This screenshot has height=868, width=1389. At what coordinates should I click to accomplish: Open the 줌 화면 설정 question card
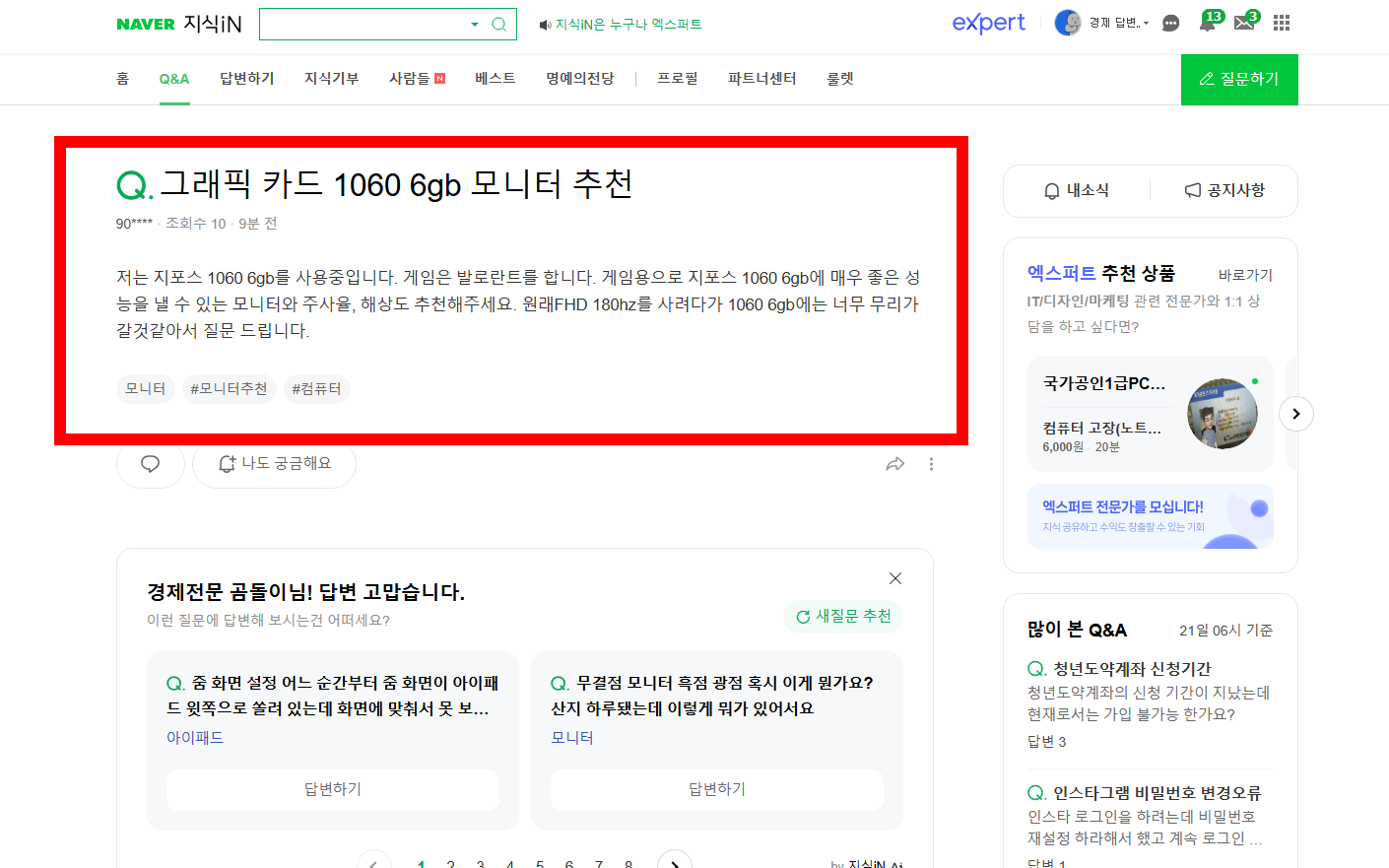[x=333, y=696]
